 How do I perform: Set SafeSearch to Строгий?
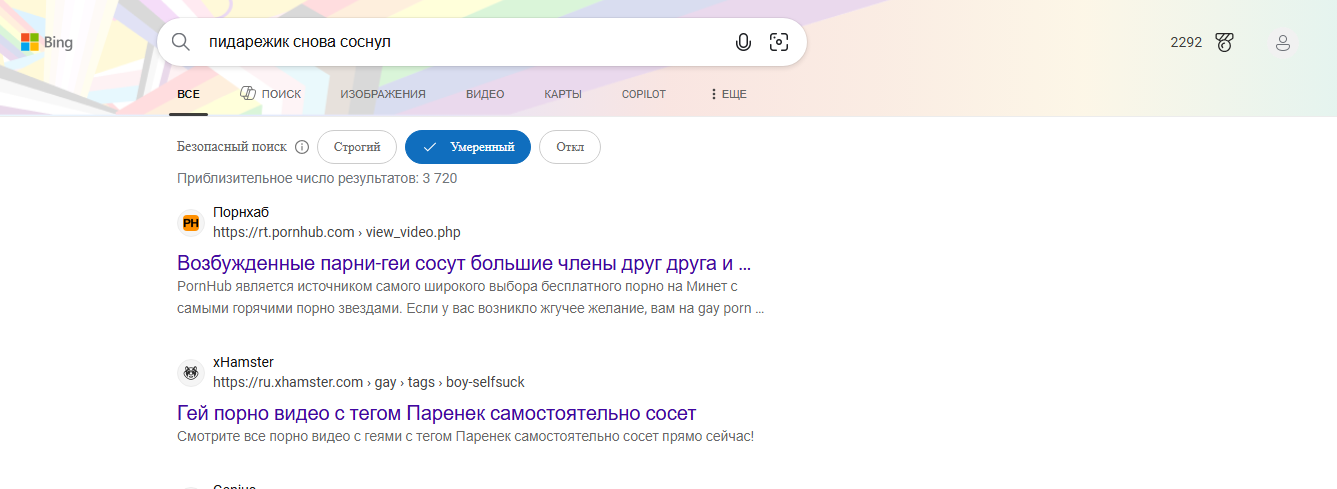[357, 147]
